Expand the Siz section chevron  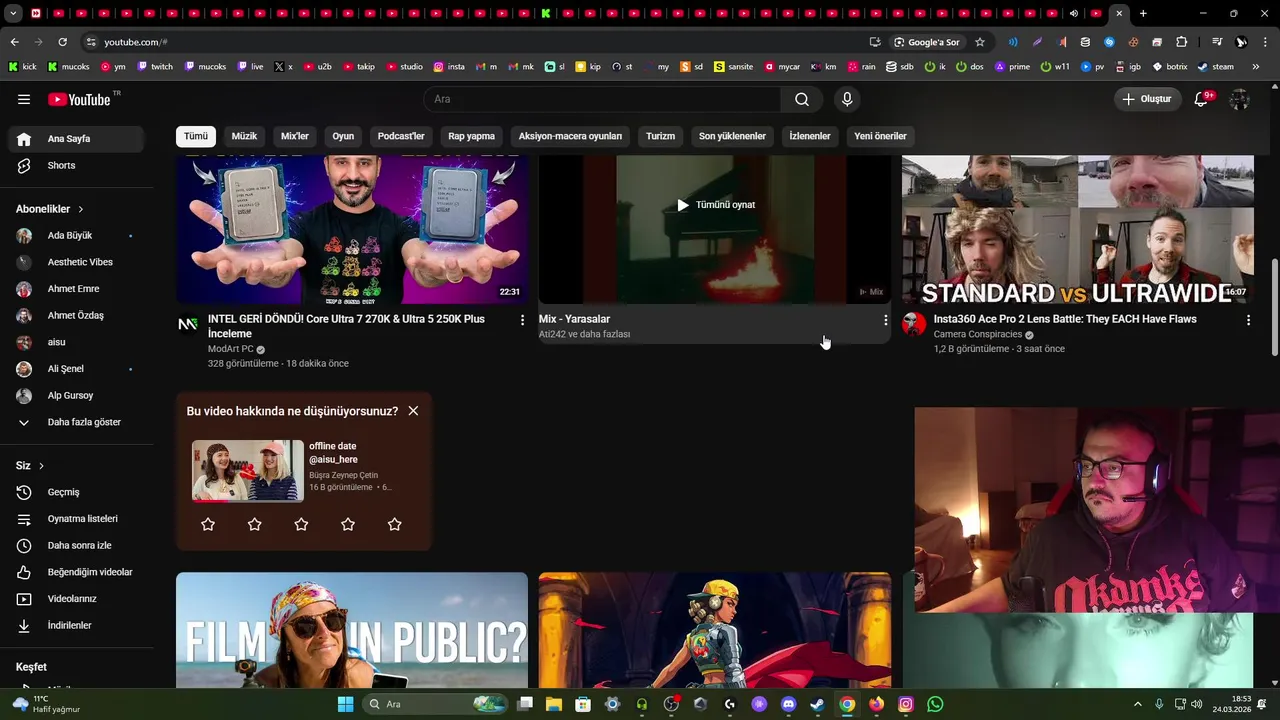[42, 466]
